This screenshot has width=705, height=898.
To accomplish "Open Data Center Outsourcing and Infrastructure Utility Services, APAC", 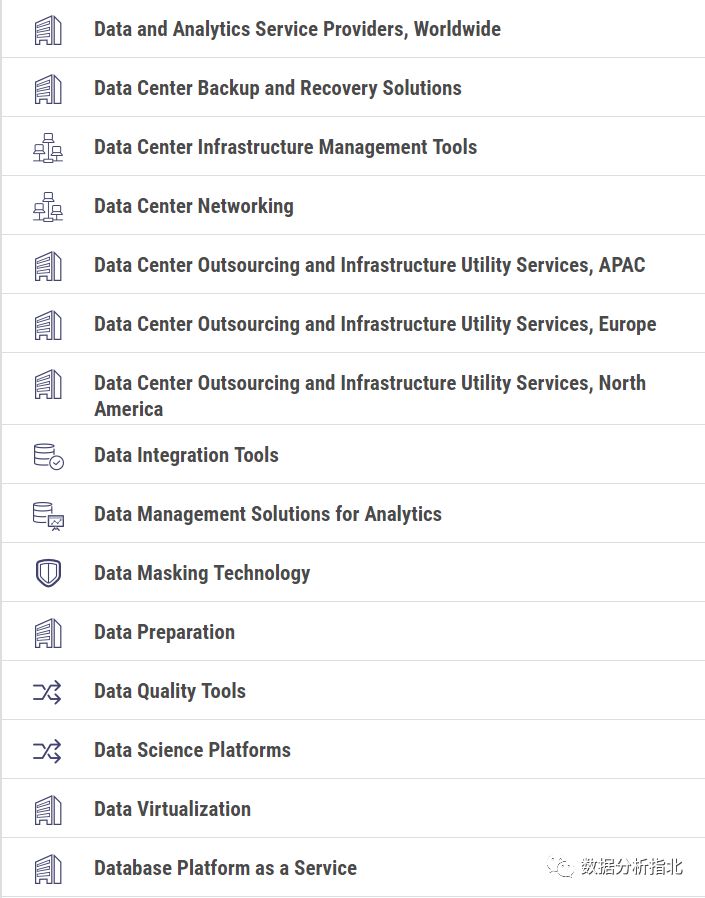I will pos(369,265).
